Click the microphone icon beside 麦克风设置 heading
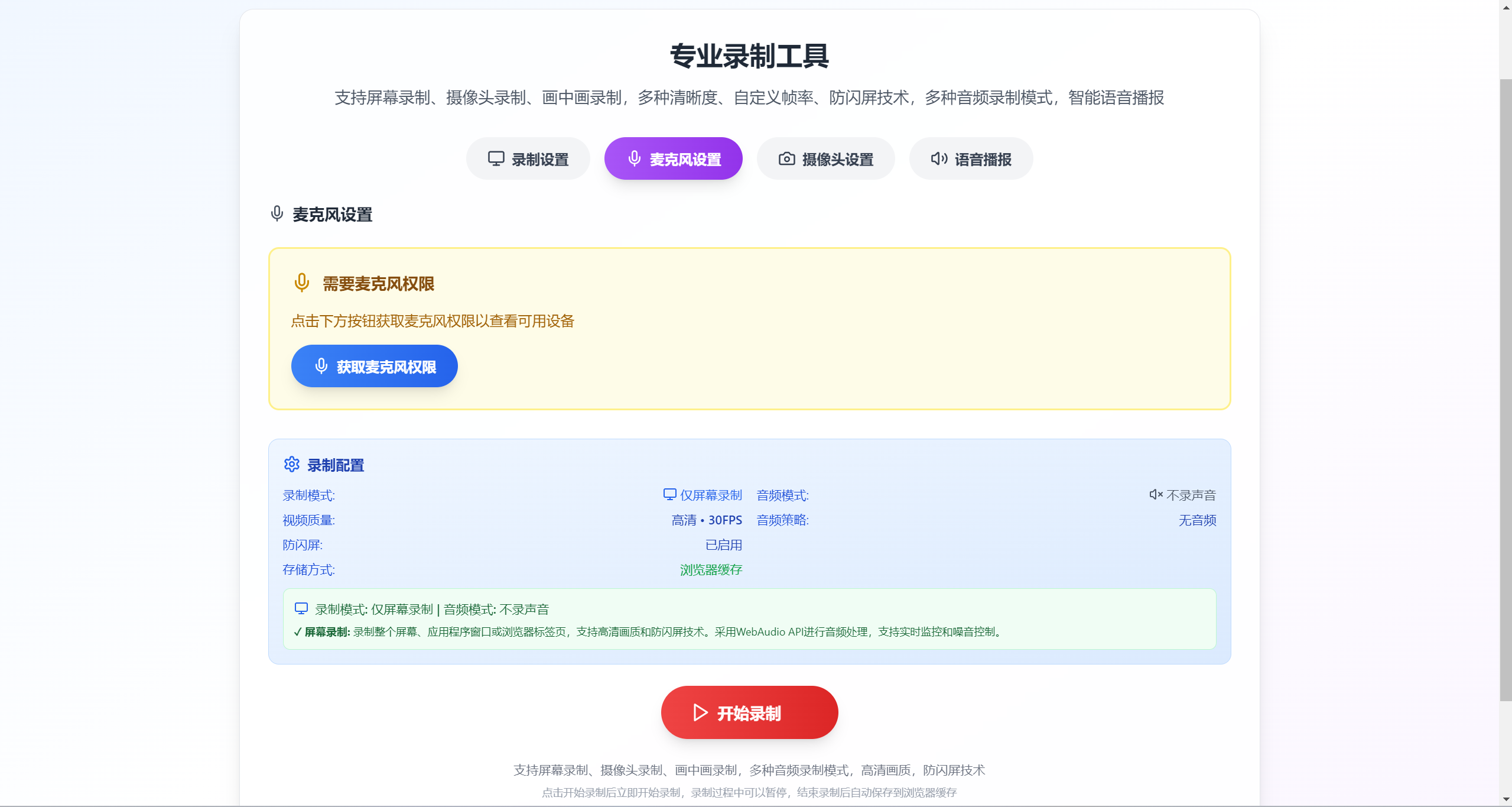This screenshot has width=1512, height=807. pyautogui.click(x=277, y=213)
